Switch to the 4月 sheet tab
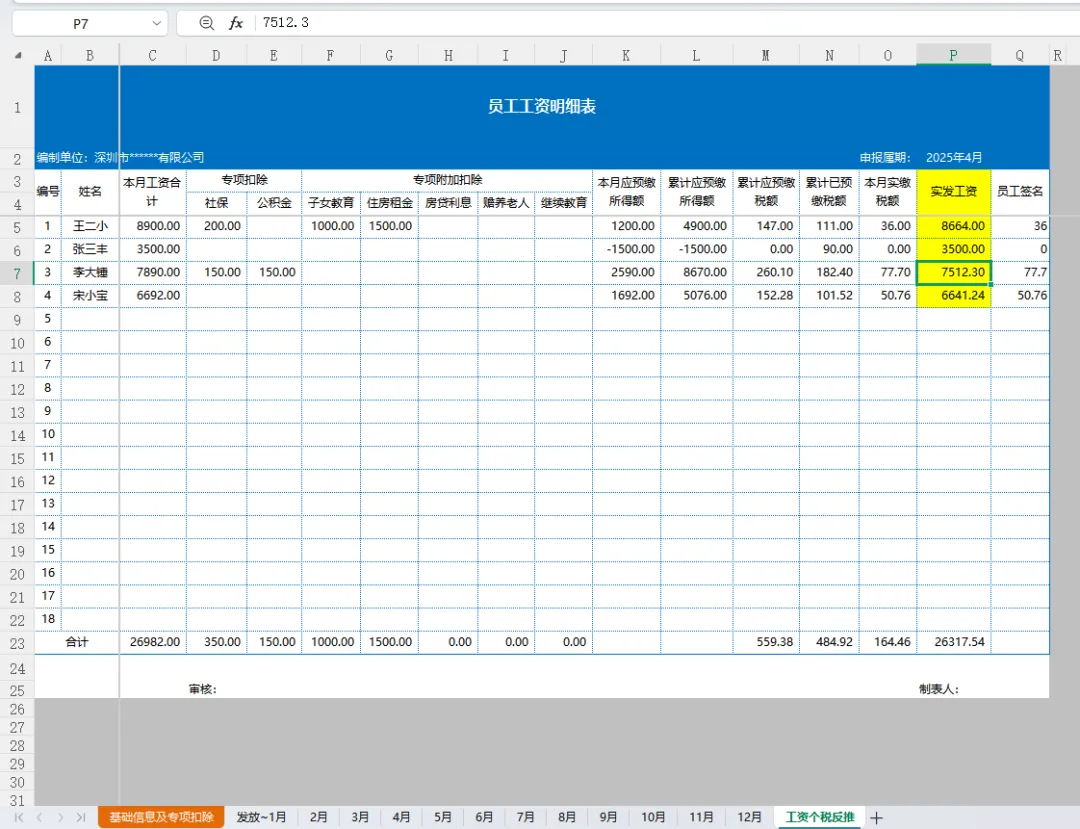Screen dimensions: 1080x829 (x=401, y=817)
